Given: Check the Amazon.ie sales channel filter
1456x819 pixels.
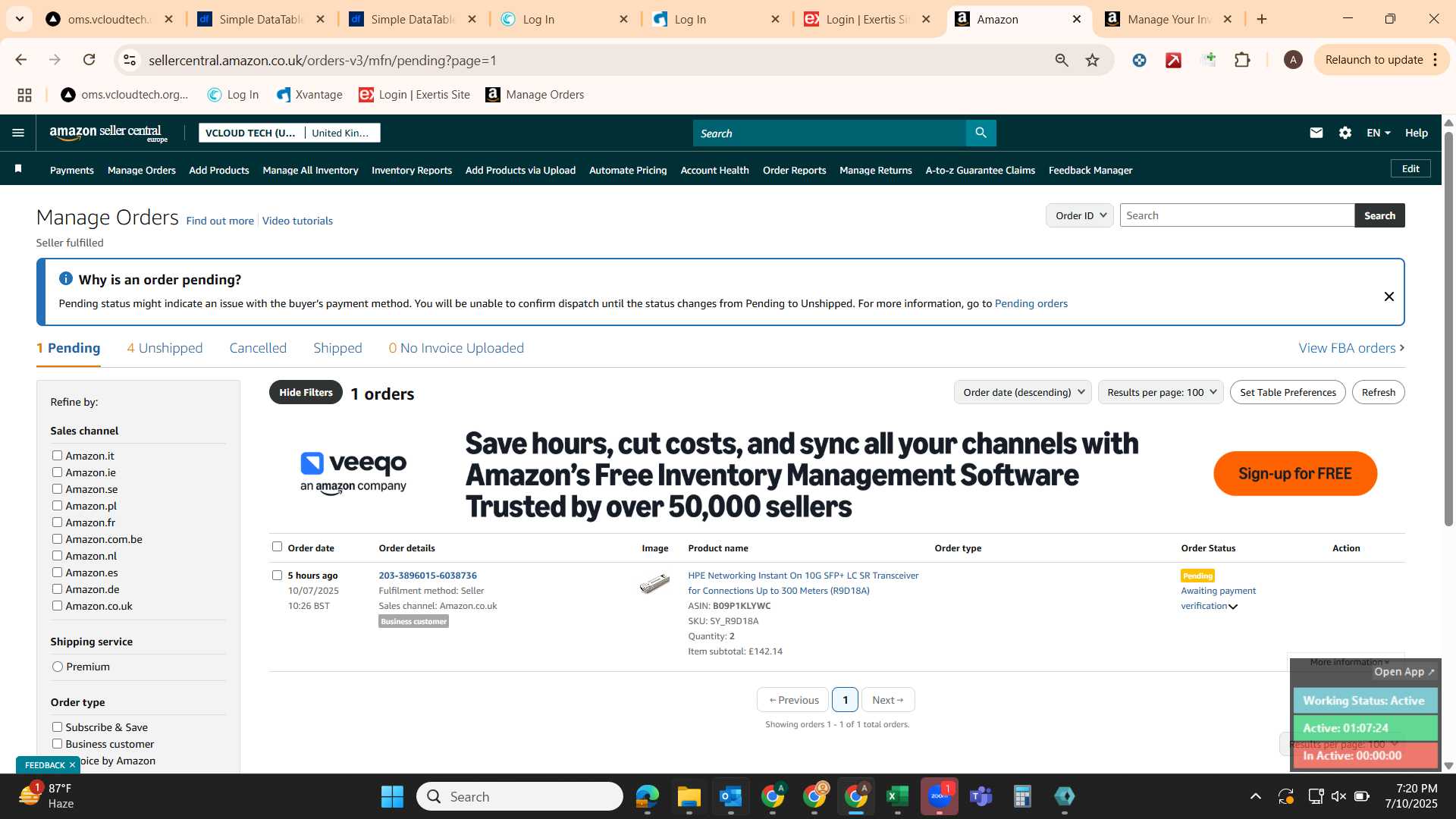Looking at the screenshot, I should [57, 472].
